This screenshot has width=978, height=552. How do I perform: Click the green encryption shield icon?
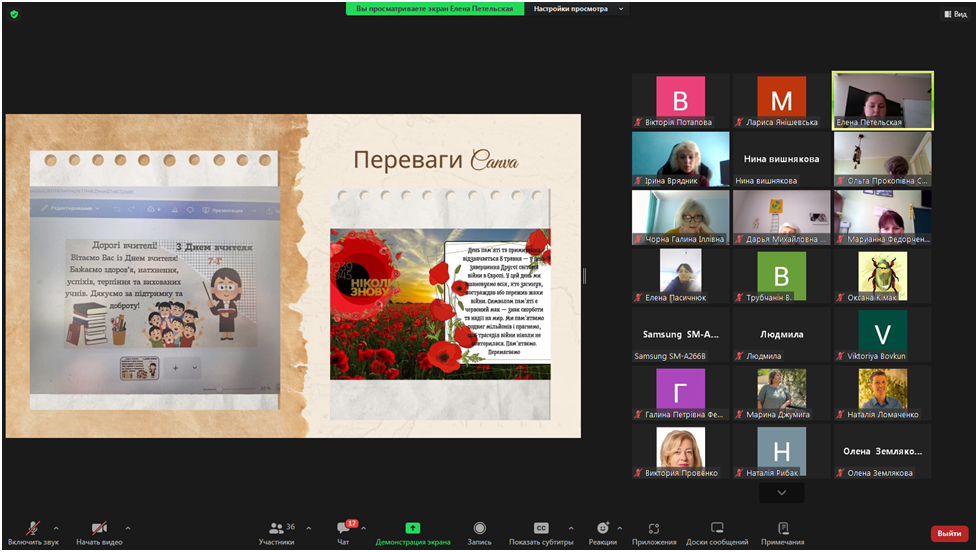(x=14, y=14)
